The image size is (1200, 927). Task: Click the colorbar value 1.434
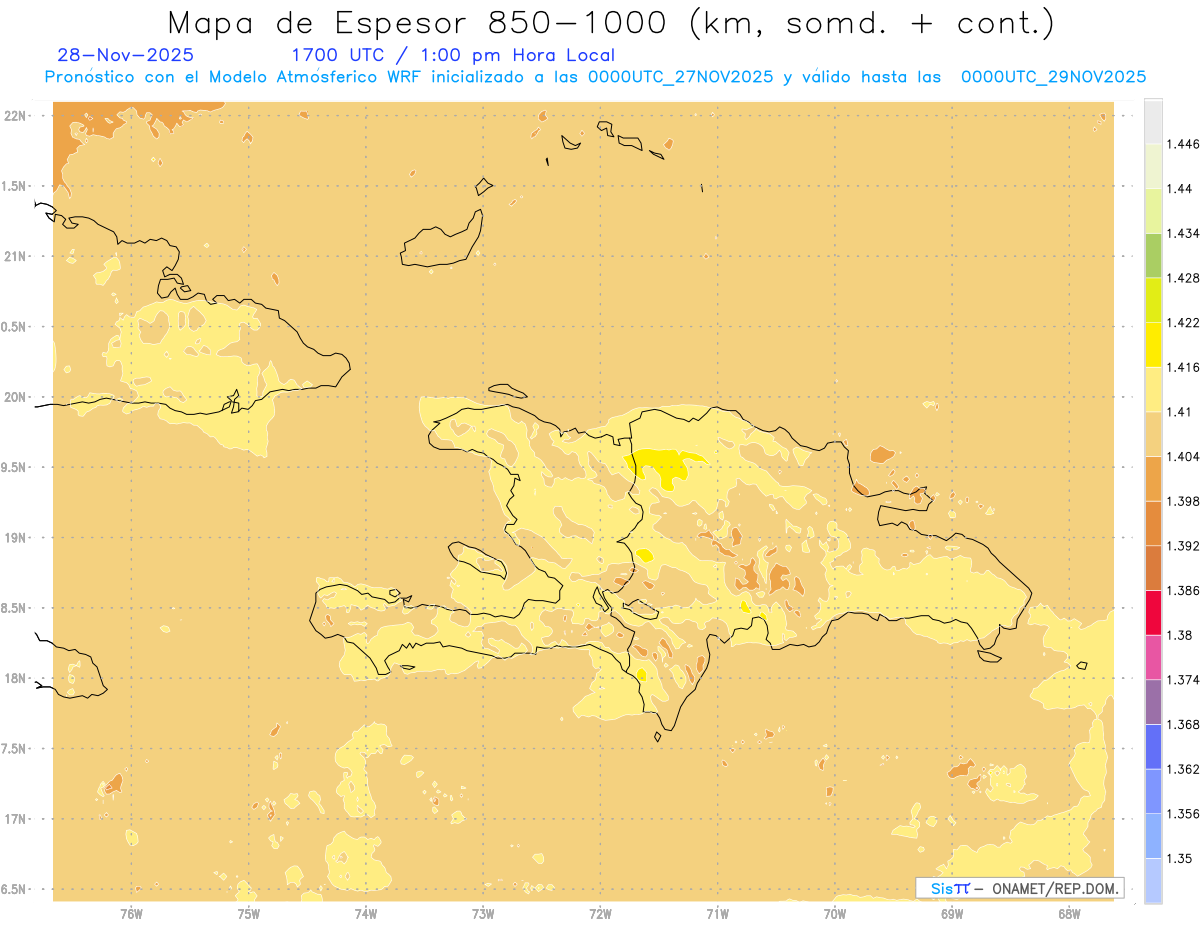tap(1183, 233)
